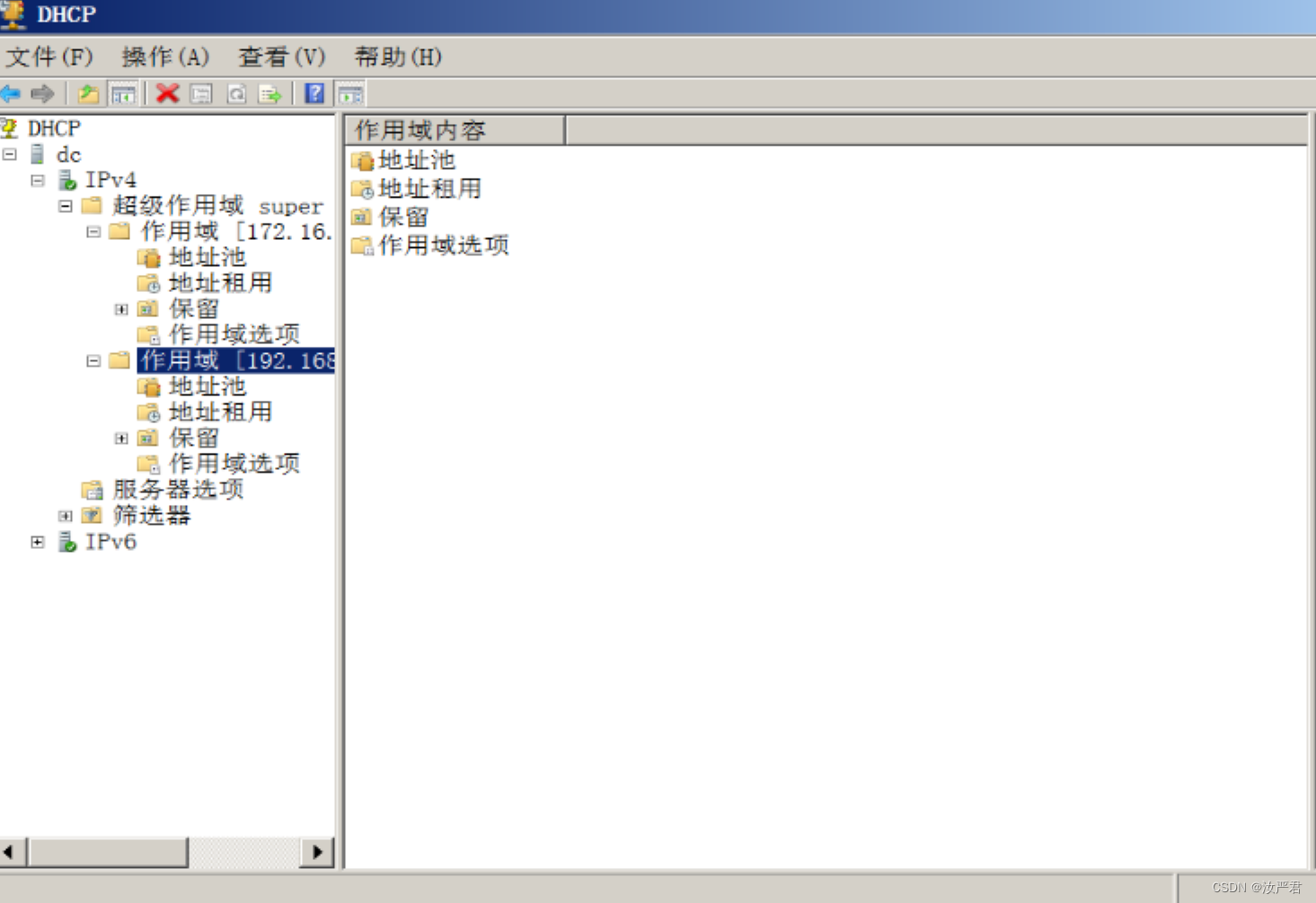Image resolution: width=1316 pixels, height=903 pixels.
Task: Click the forward navigation arrow icon
Action: pos(41,93)
